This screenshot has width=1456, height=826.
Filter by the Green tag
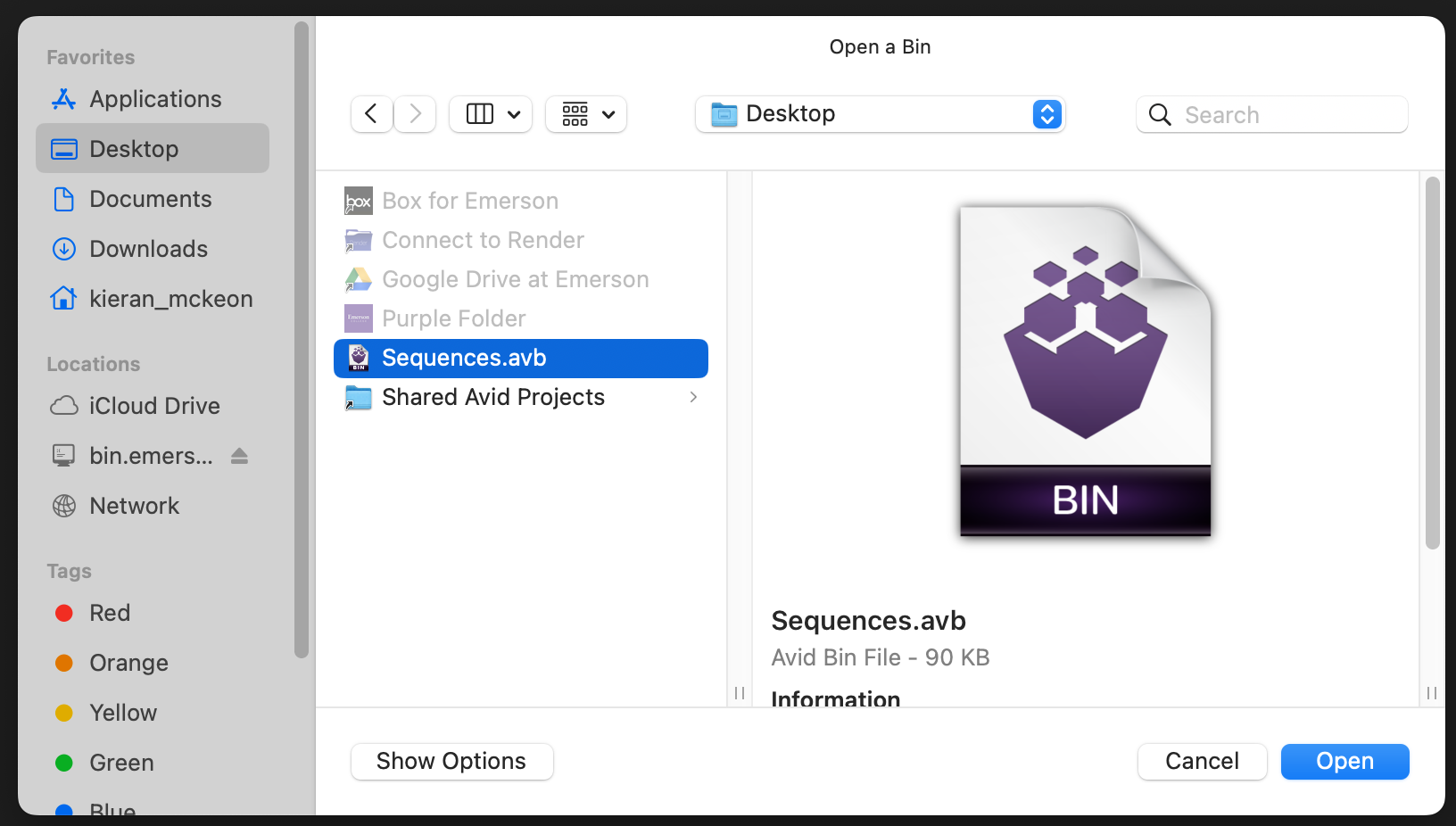pos(153,763)
